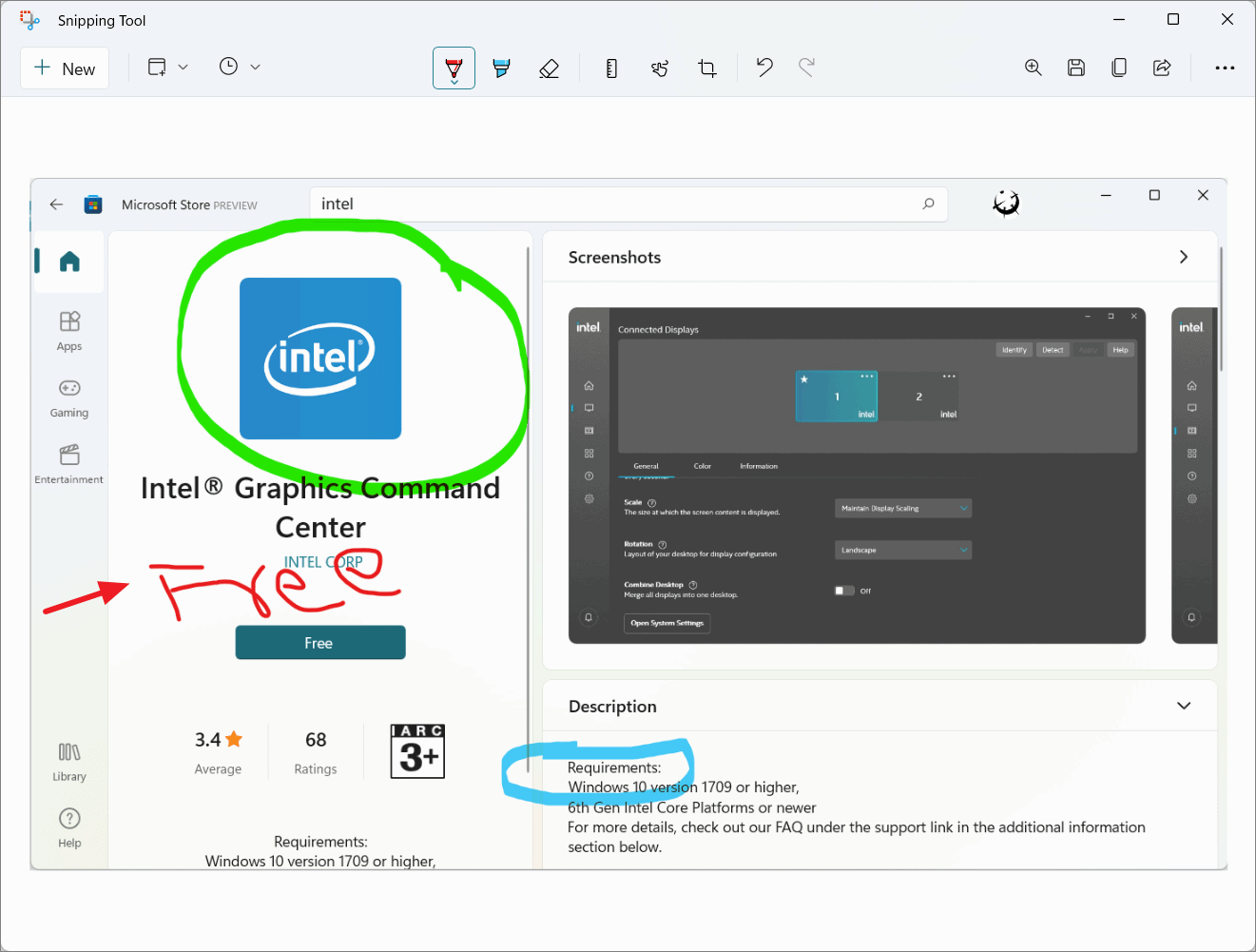Expand the Screenshots section chevron
This screenshot has height=952, width=1256.
[x=1184, y=257]
